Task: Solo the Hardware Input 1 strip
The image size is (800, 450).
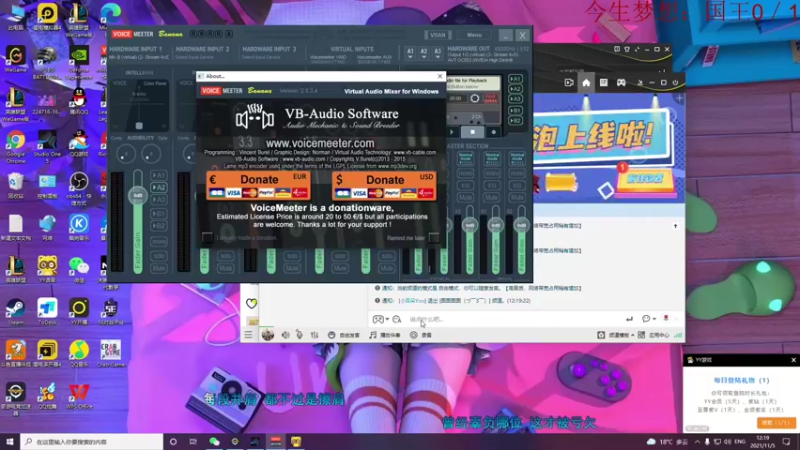Action: coord(159,256)
